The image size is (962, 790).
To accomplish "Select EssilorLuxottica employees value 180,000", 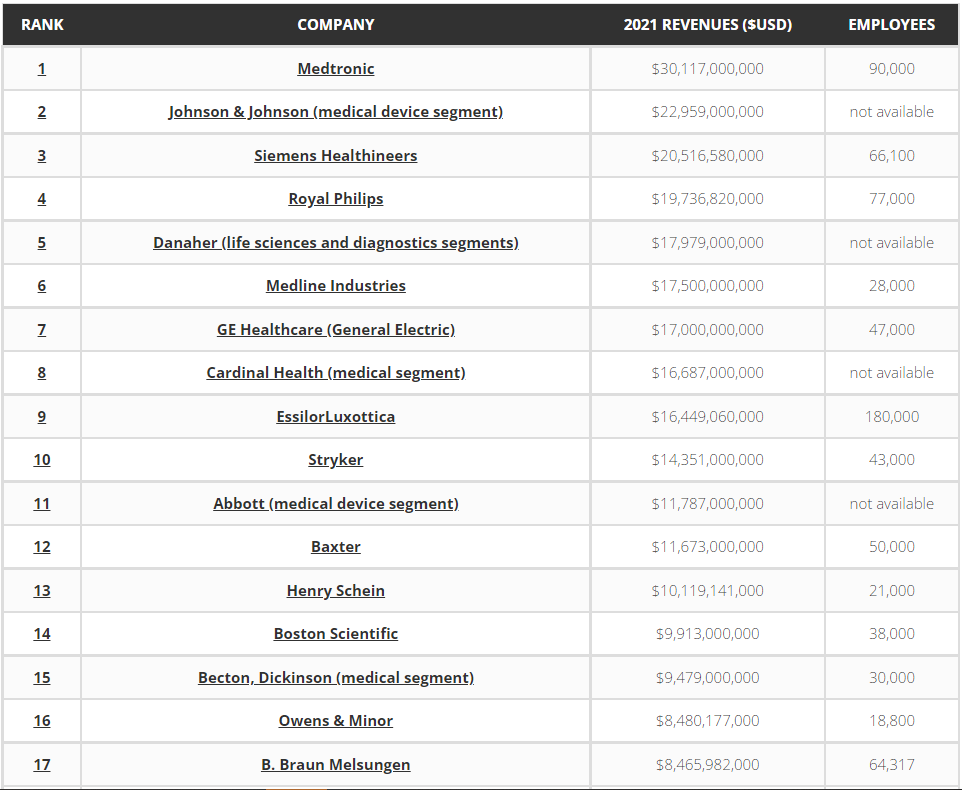I will coord(891,417).
